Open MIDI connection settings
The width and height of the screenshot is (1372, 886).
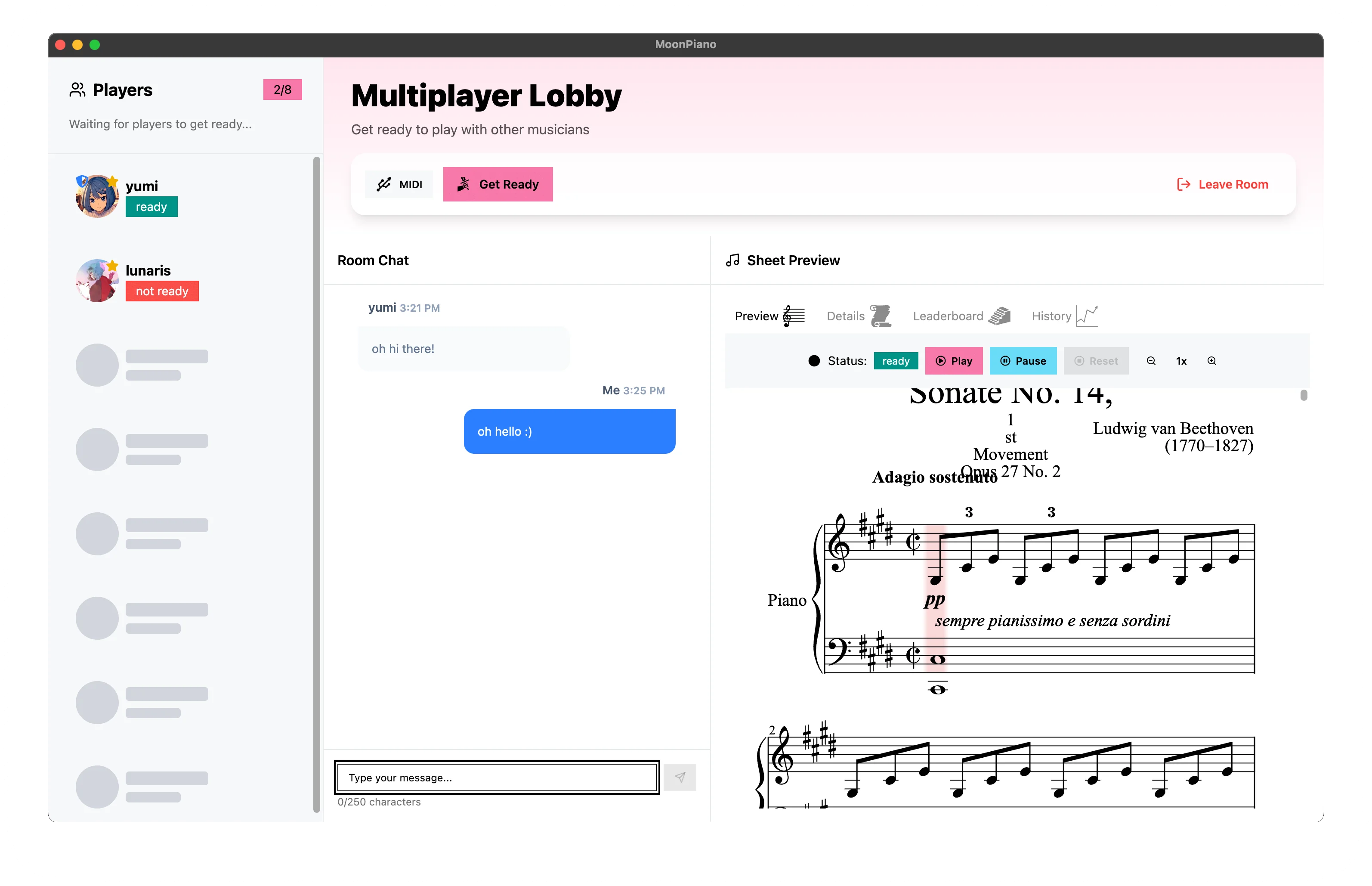tap(400, 184)
